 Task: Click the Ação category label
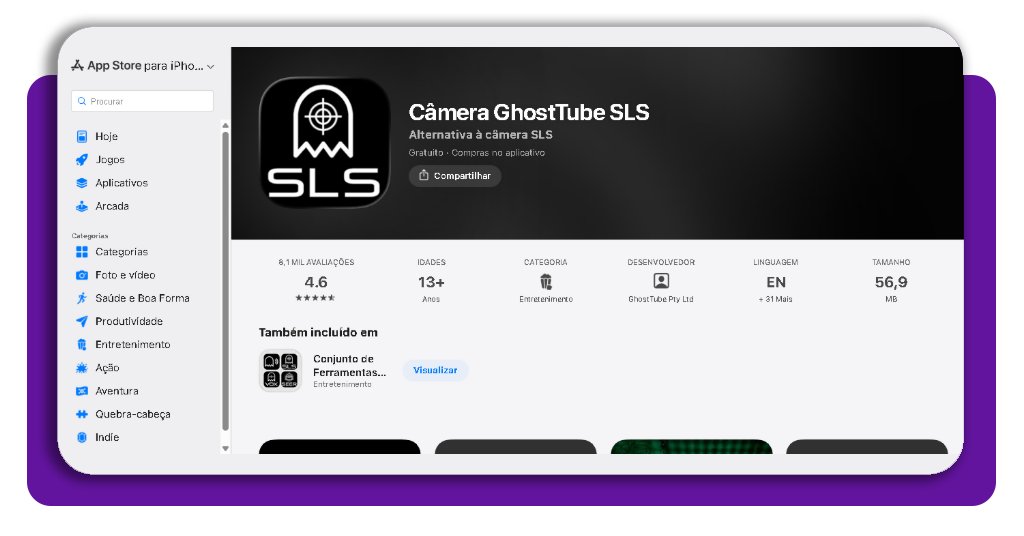[x=107, y=368]
